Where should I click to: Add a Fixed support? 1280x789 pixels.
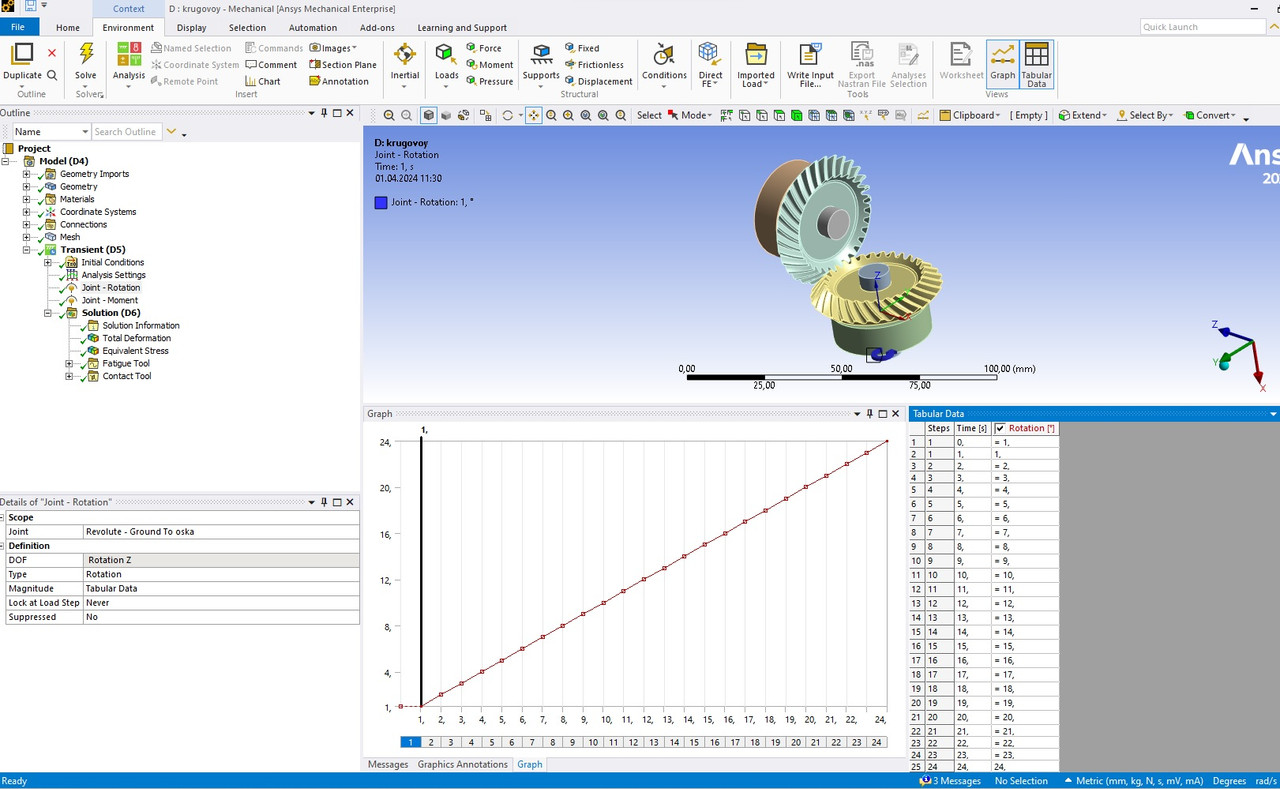tap(581, 48)
